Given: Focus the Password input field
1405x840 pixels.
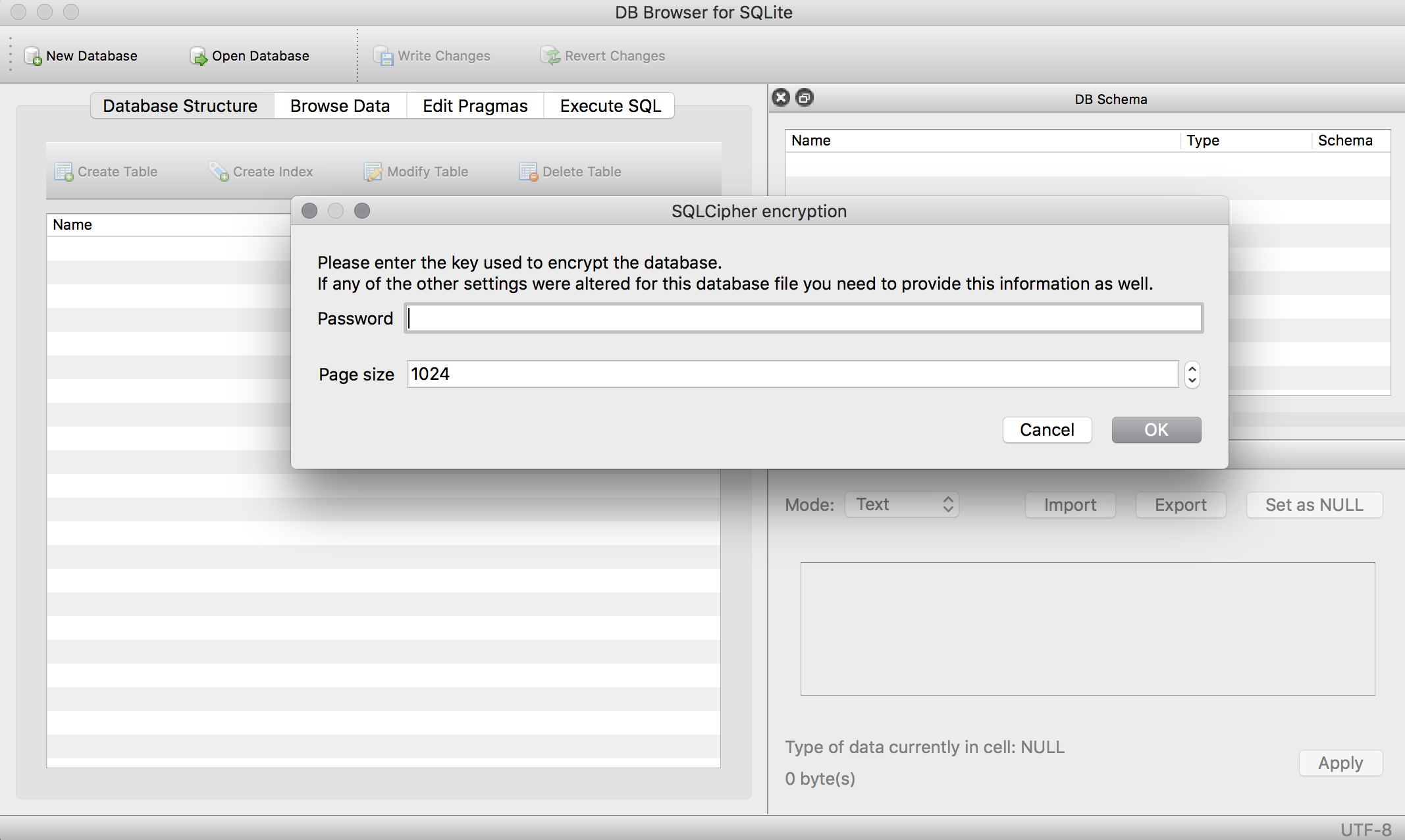Looking at the screenshot, I should pyautogui.click(x=803, y=319).
